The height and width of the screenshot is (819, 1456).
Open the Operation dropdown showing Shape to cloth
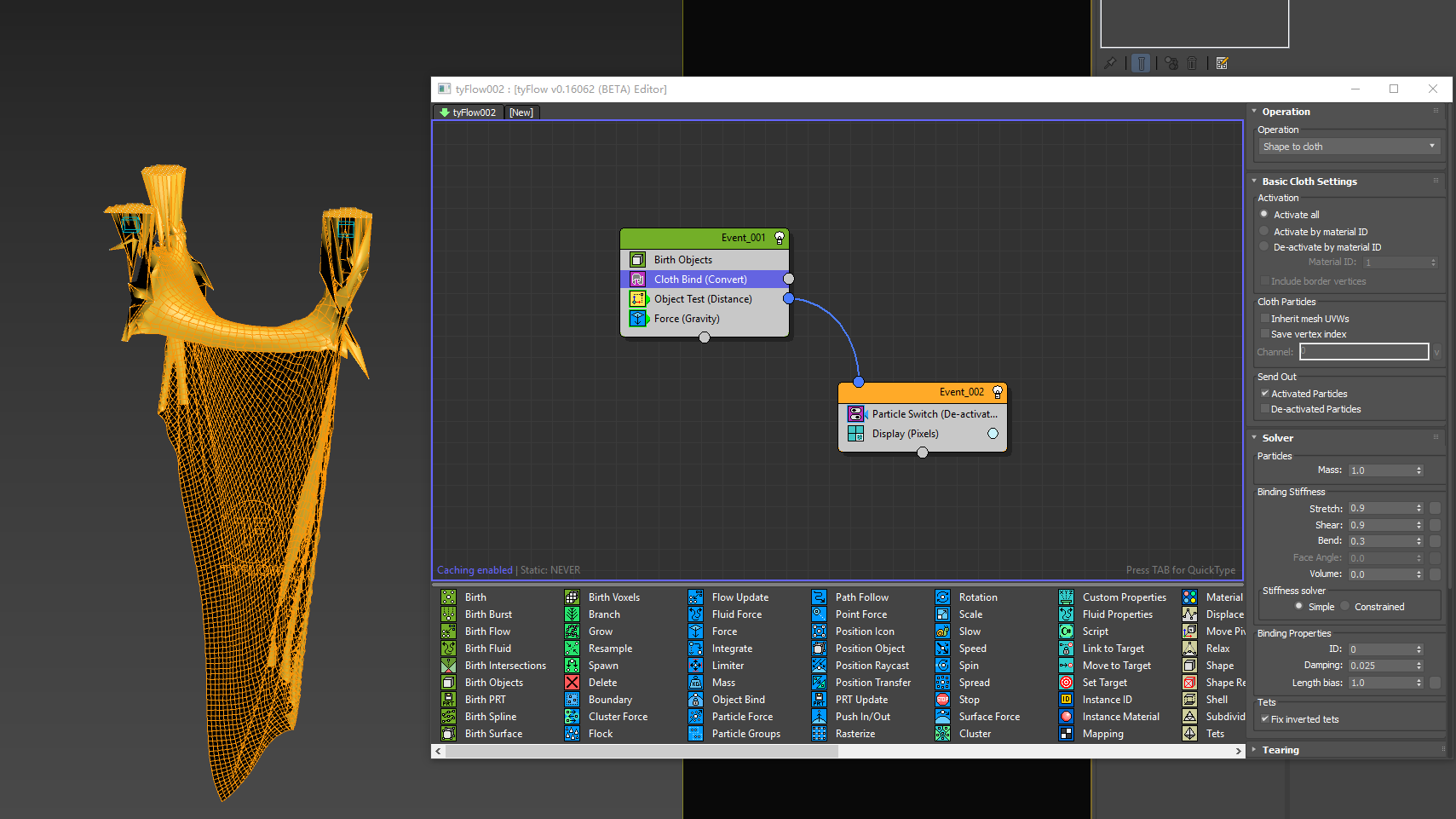[x=1350, y=147]
